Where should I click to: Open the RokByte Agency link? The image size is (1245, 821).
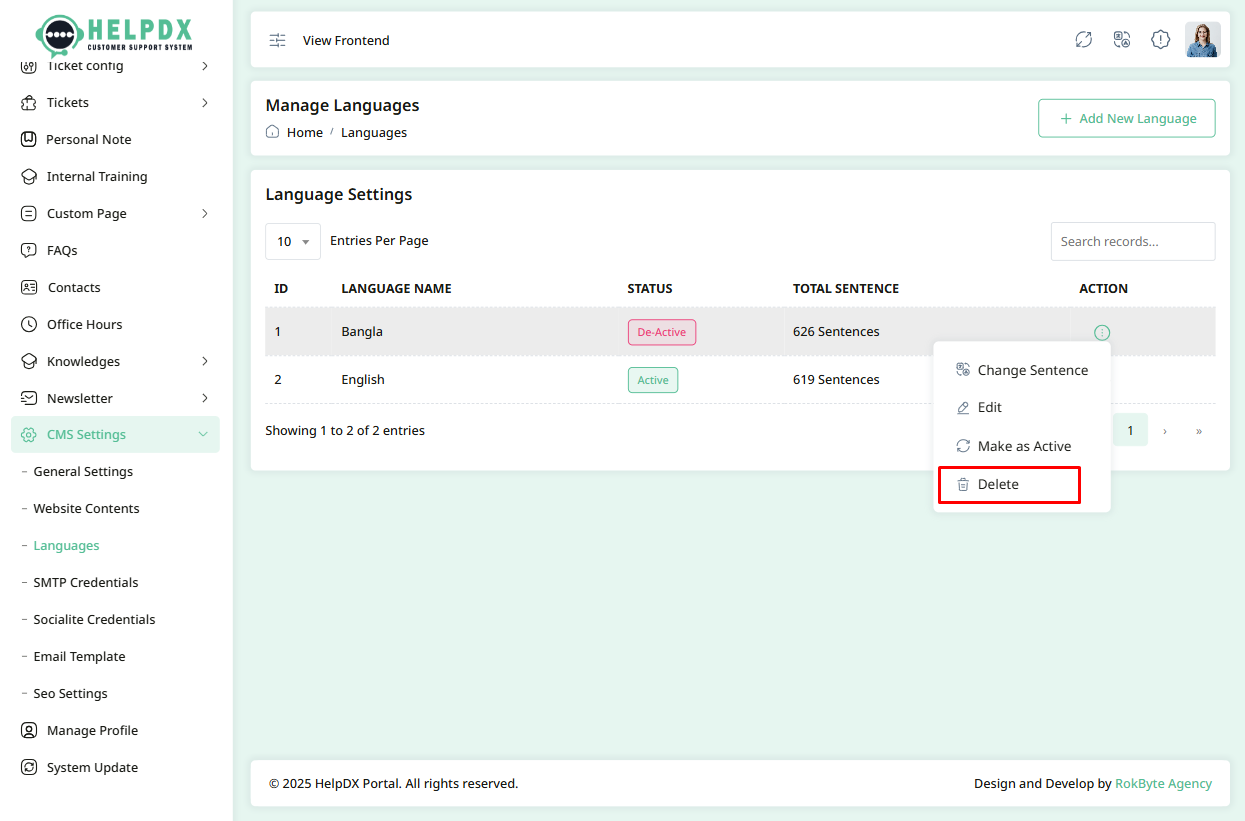[1163, 784]
